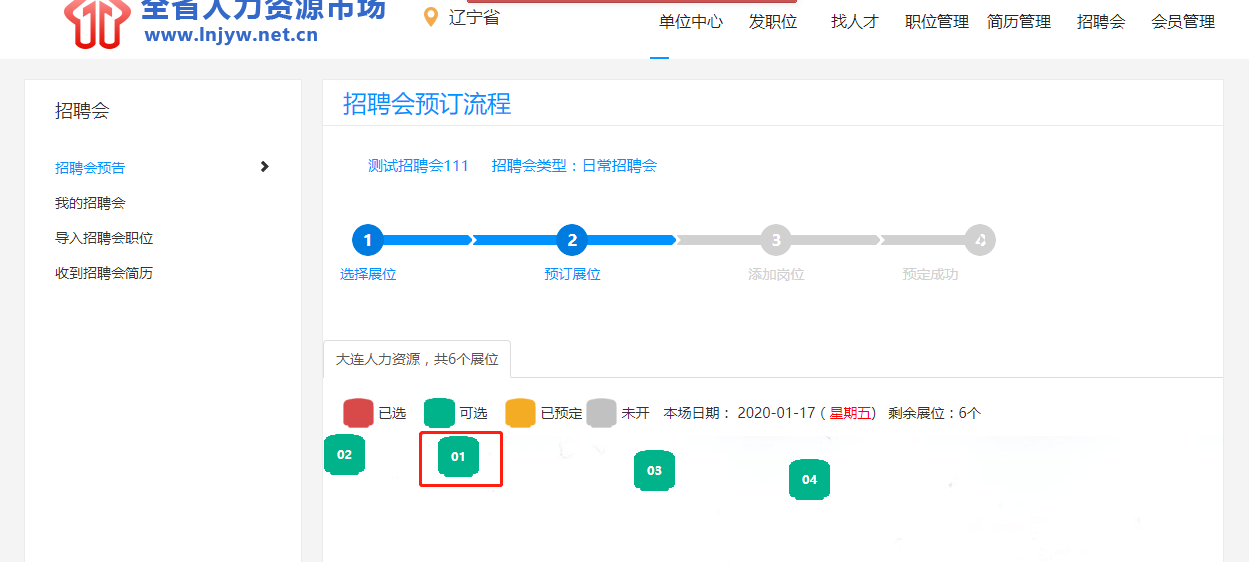
Task: Click the red 星期五 weekday text
Action: [x=850, y=413]
